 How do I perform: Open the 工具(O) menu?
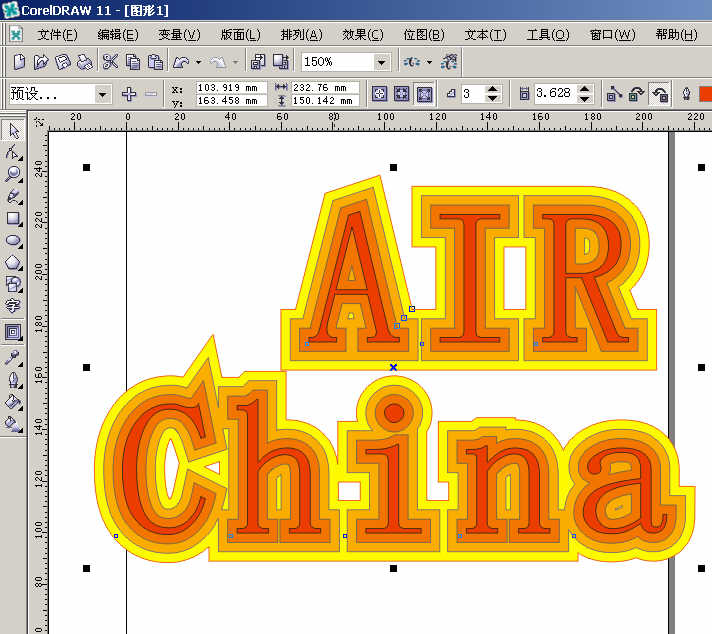pyautogui.click(x=547, y=35)
